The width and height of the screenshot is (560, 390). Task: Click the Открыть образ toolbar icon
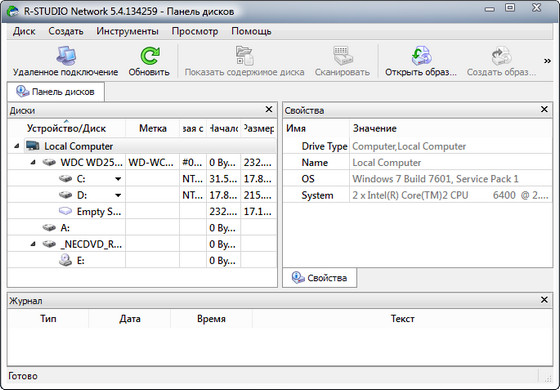421,56
